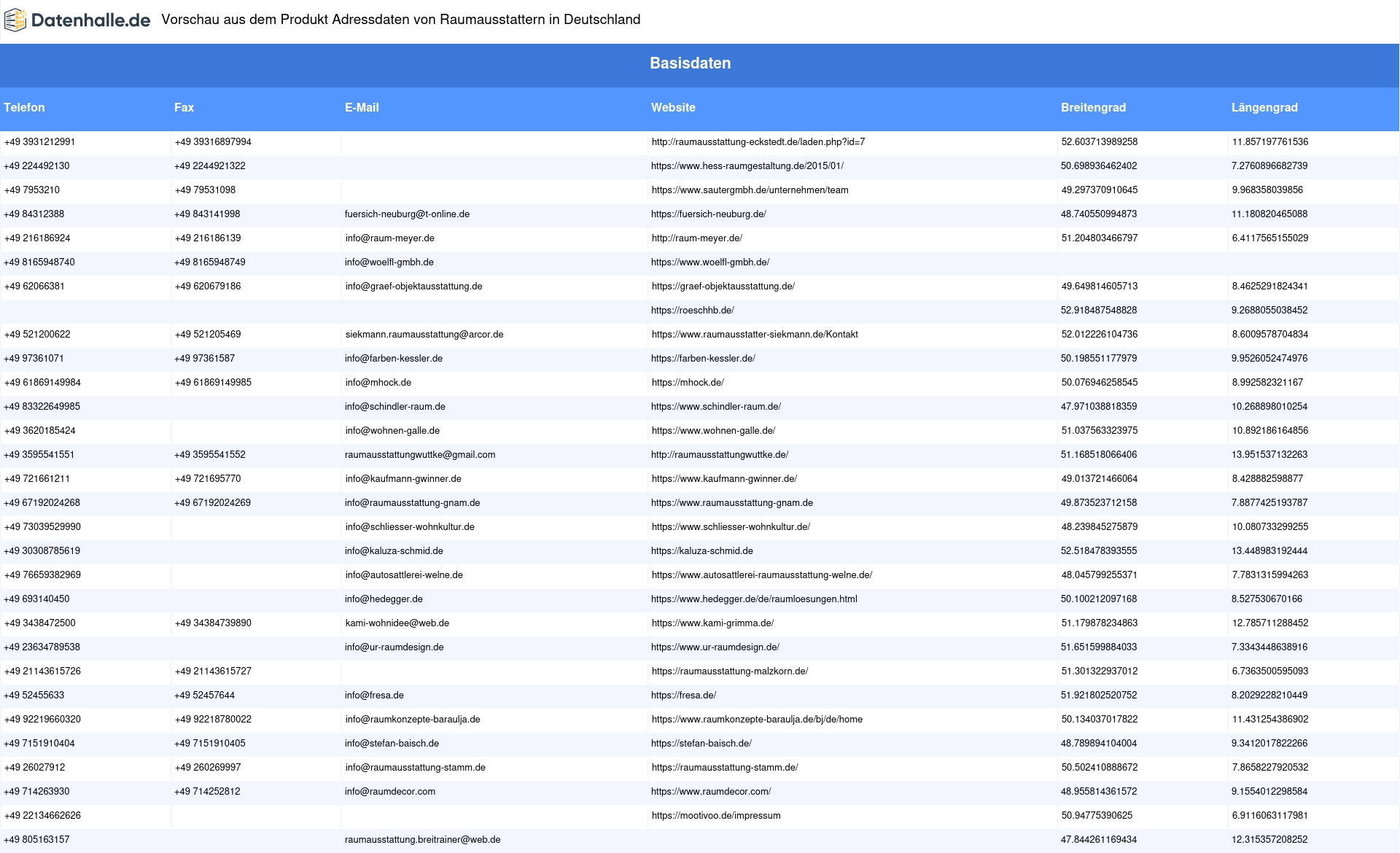Screen dimensions: 1400x853
Task: Click website www.raumkonzepte-baraulja.de/bj/de/home
Action: [x=757, y=720]
